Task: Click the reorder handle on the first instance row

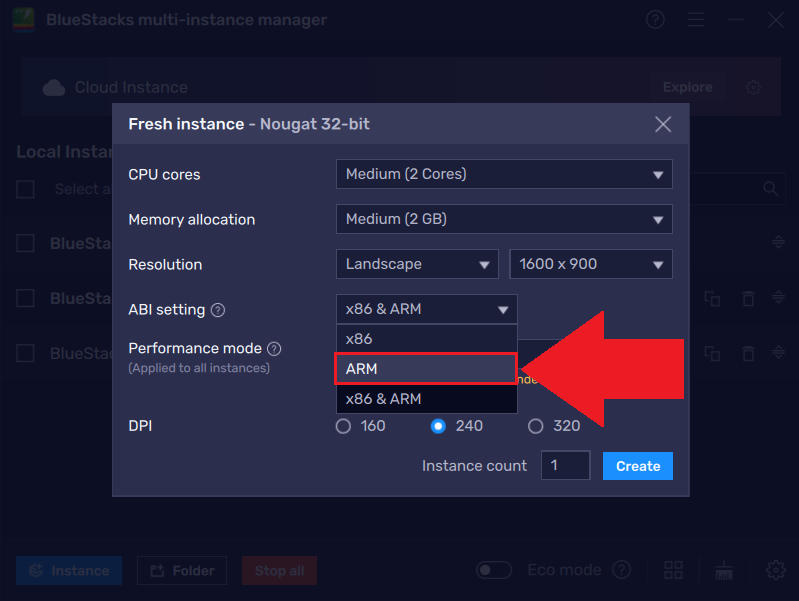Action: [778, 242]
